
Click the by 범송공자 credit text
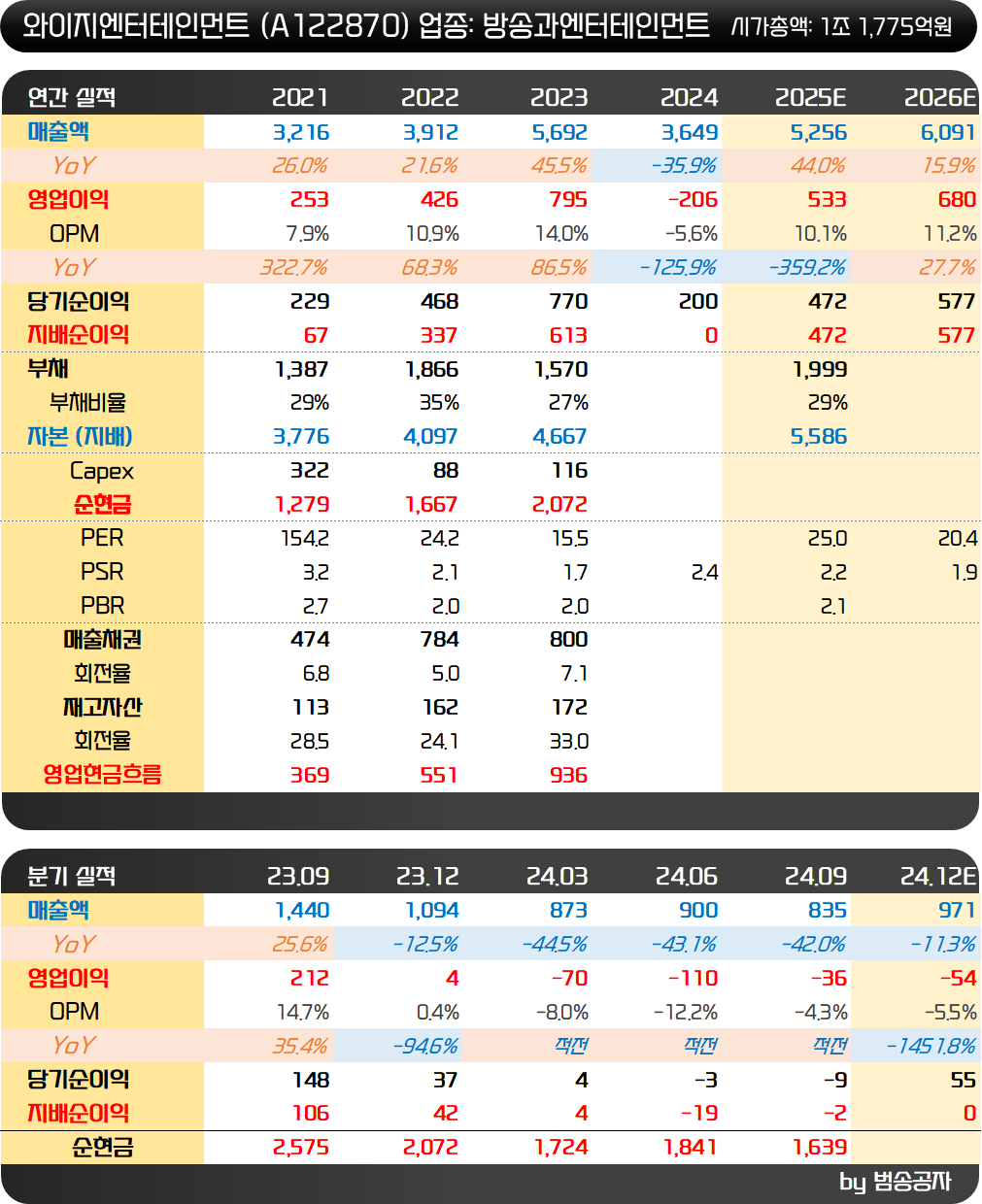[x=896, y=1183]
